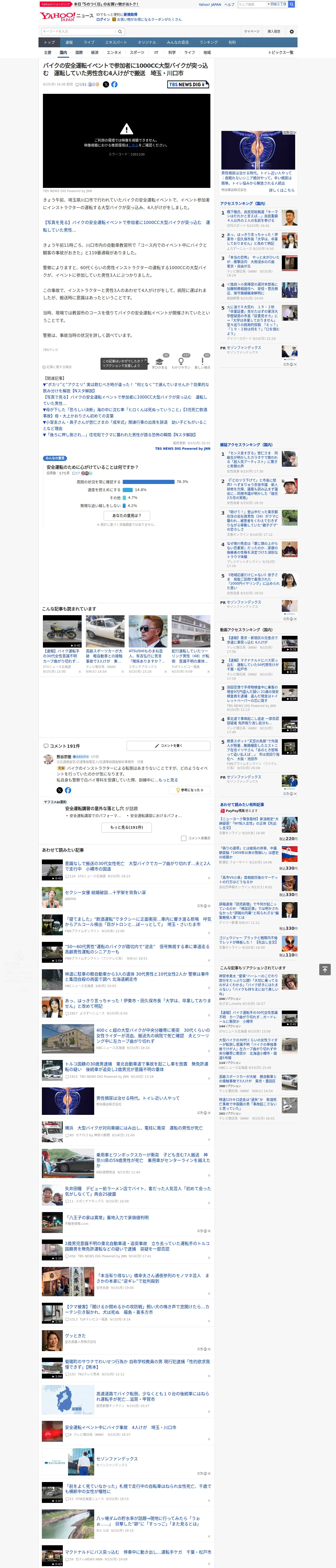Open the マイページ link
This screenshot has height=1568, width=336.
point(252,32)
